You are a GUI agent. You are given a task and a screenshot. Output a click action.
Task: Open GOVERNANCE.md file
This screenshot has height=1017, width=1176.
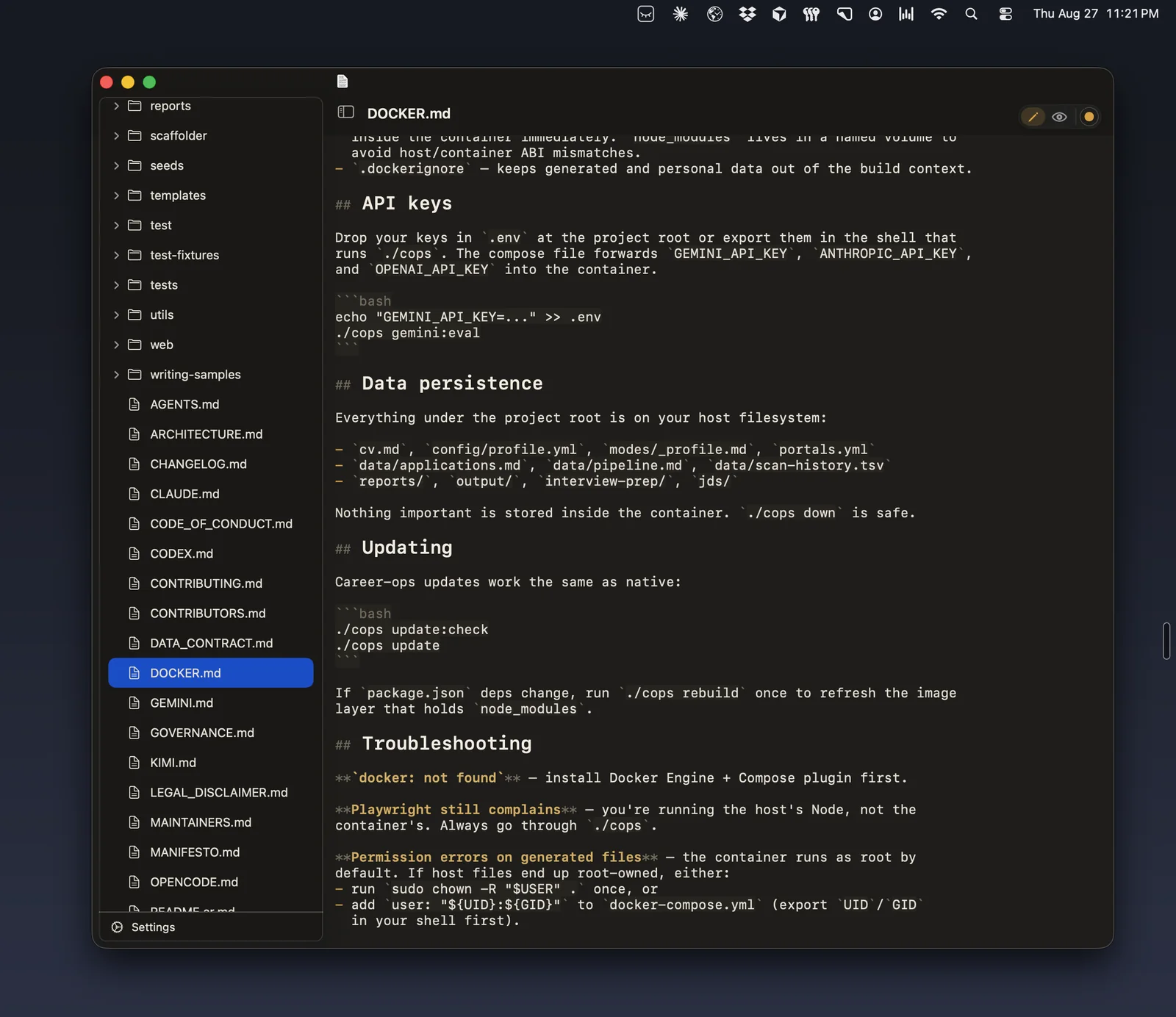click(210, 733)
